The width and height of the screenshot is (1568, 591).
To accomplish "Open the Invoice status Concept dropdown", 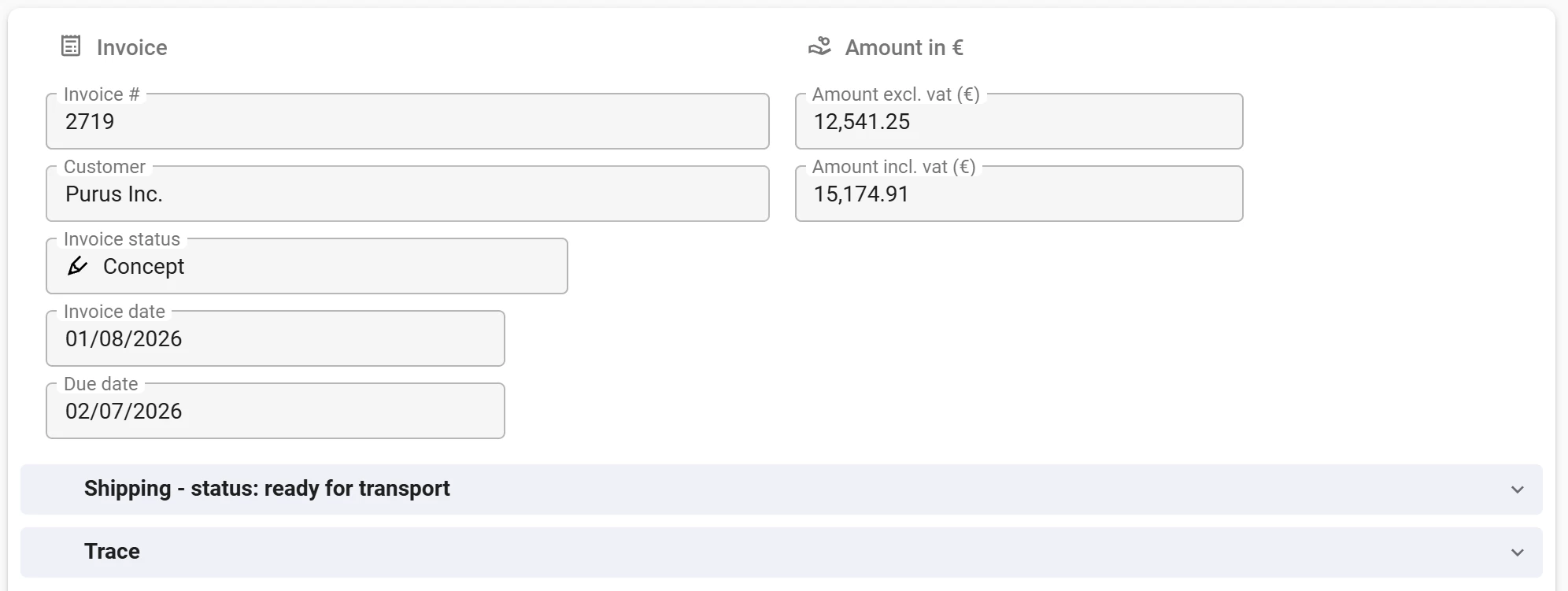I will click(307, 267).
